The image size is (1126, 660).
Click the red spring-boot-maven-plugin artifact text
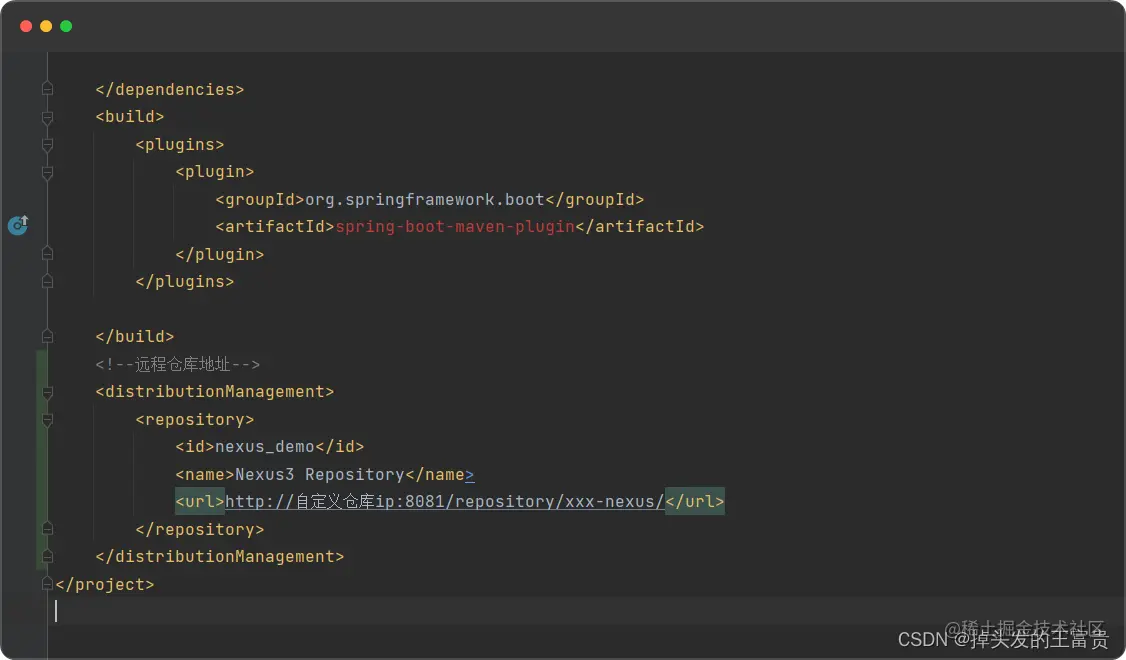coord(455,226)
